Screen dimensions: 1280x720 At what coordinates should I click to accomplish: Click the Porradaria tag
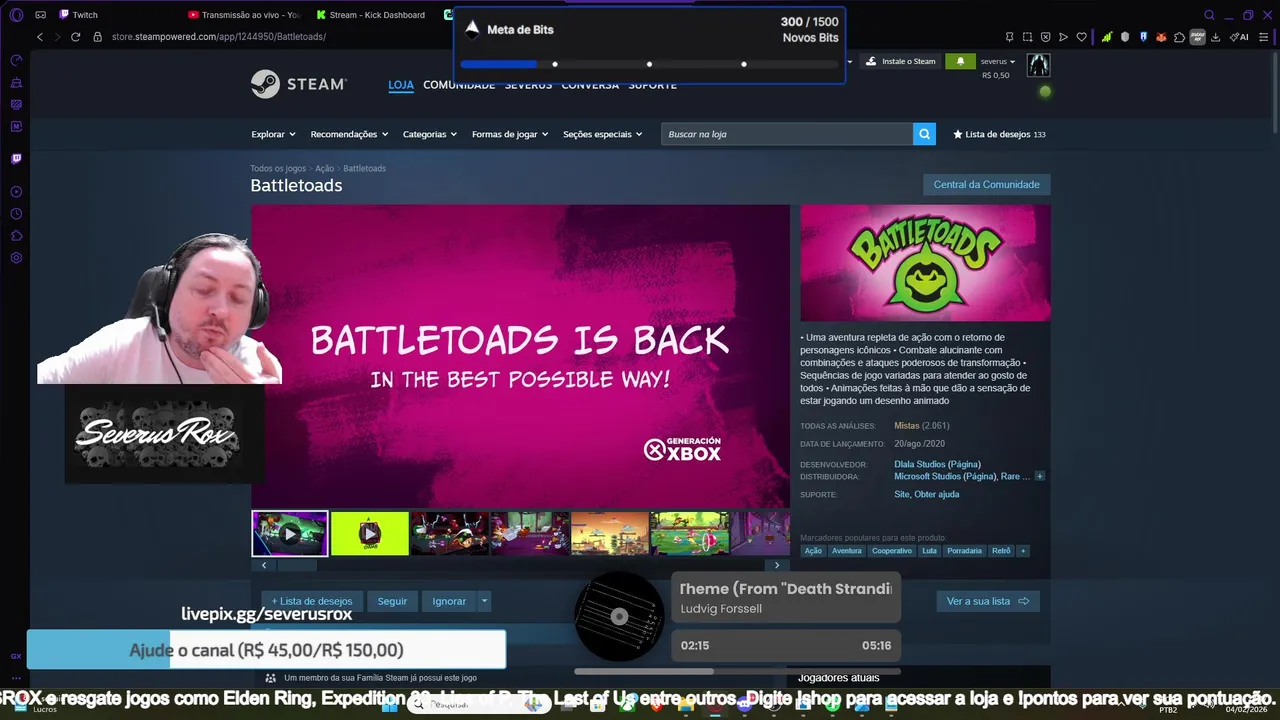click(x=964, y=551)
